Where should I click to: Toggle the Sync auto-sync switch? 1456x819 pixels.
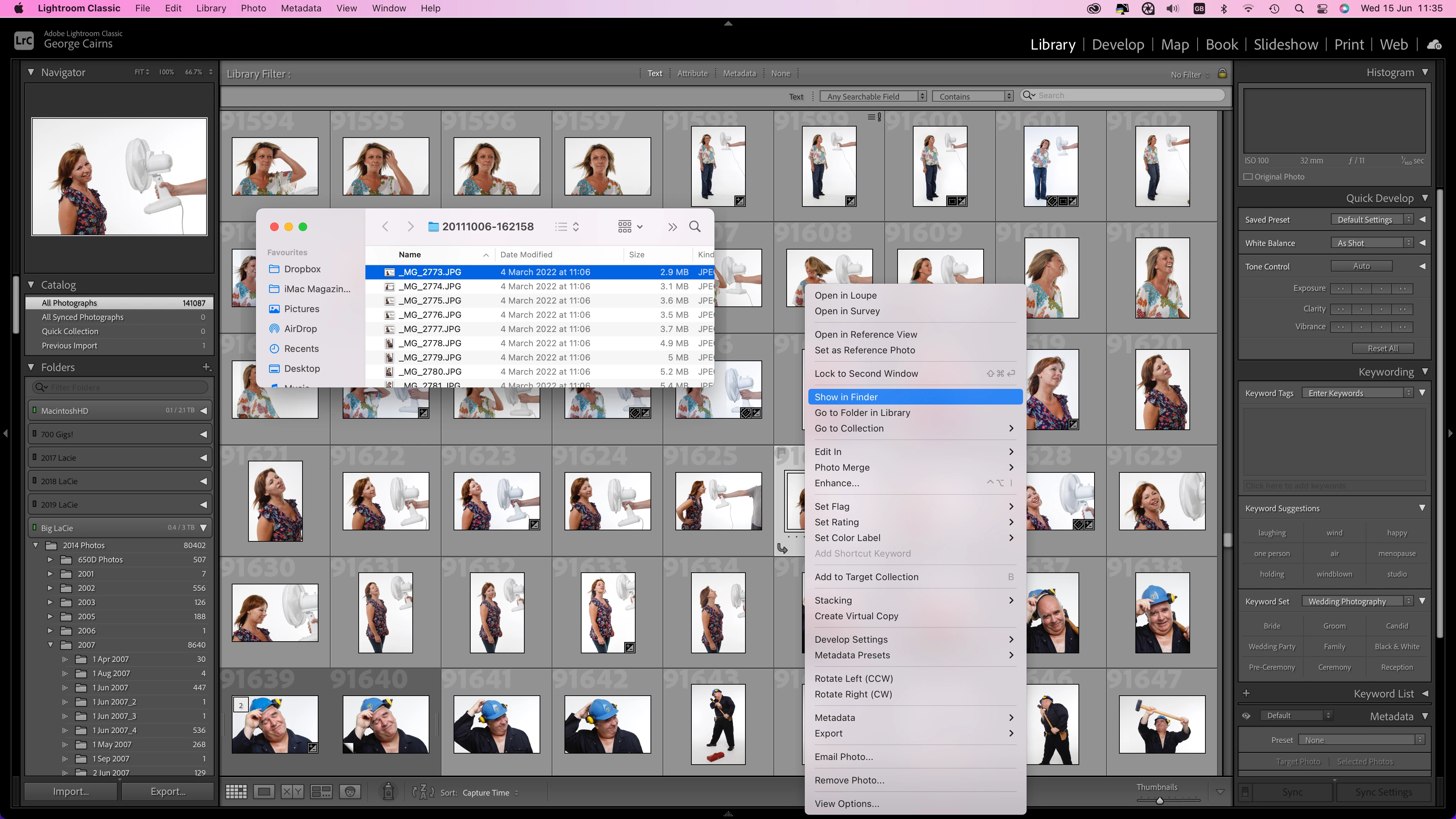pyautogui.click(x=1245, y=792)
